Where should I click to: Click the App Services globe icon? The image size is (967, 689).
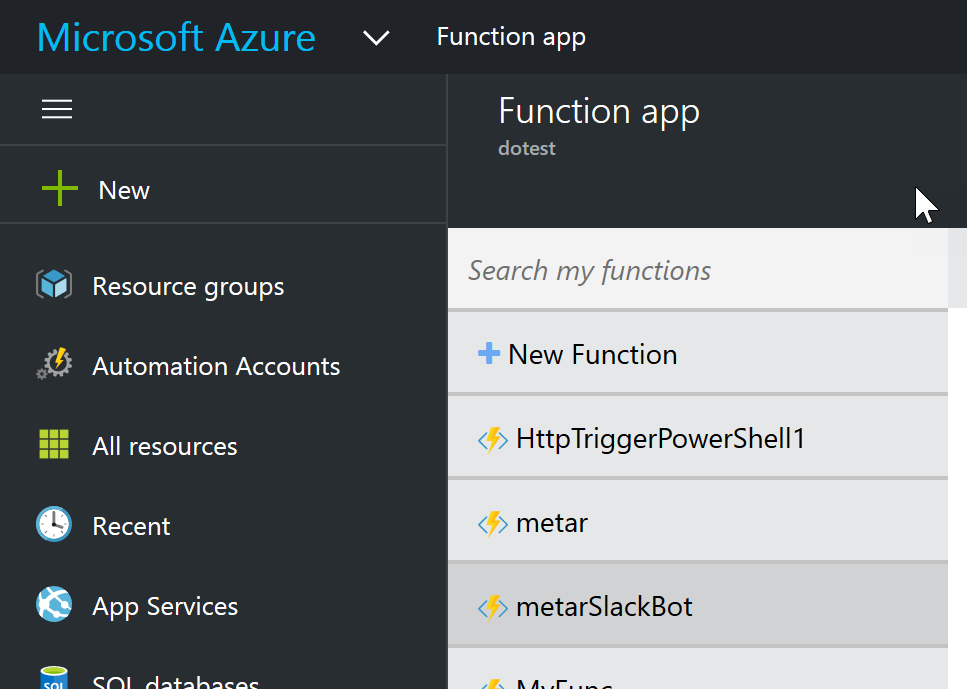coord(54,604)
